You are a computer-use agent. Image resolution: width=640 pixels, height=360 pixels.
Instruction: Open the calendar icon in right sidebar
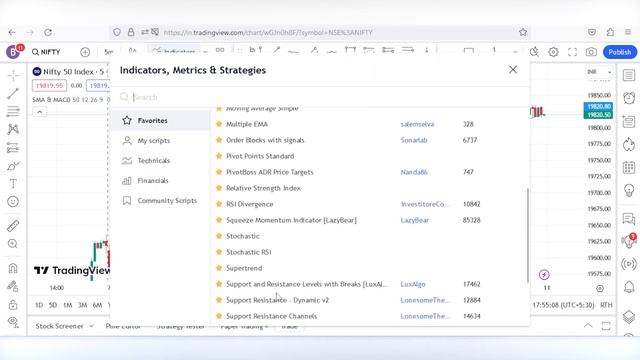[629, 167]
